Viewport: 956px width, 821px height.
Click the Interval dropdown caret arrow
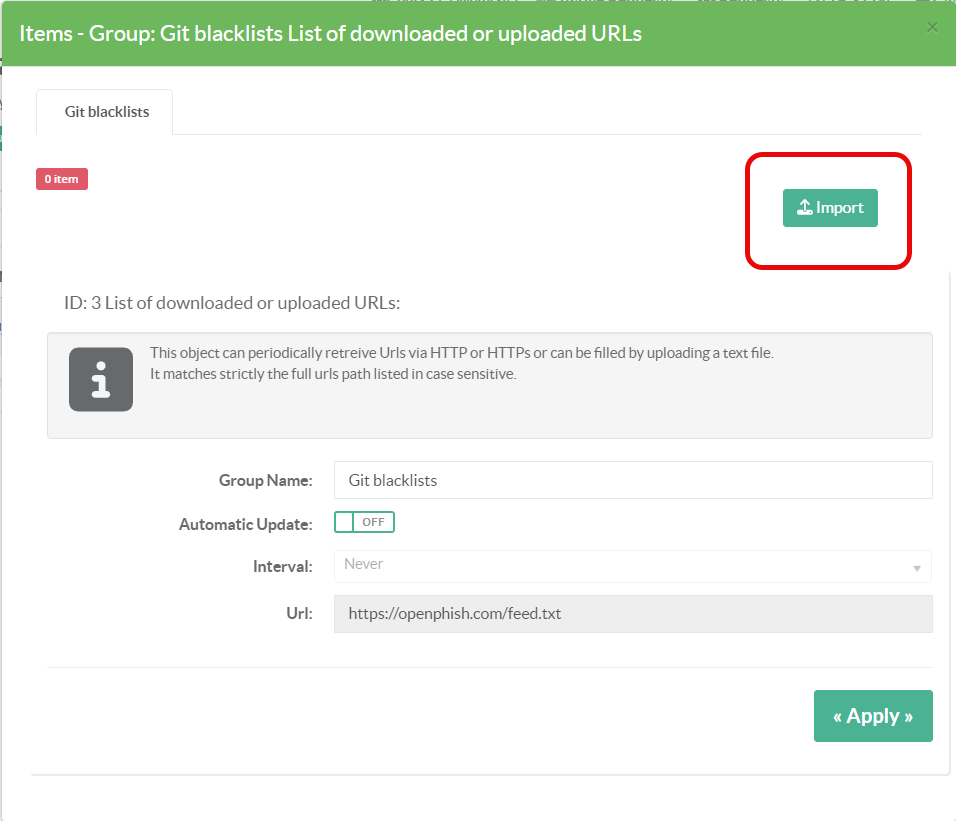tap(916, 568)
